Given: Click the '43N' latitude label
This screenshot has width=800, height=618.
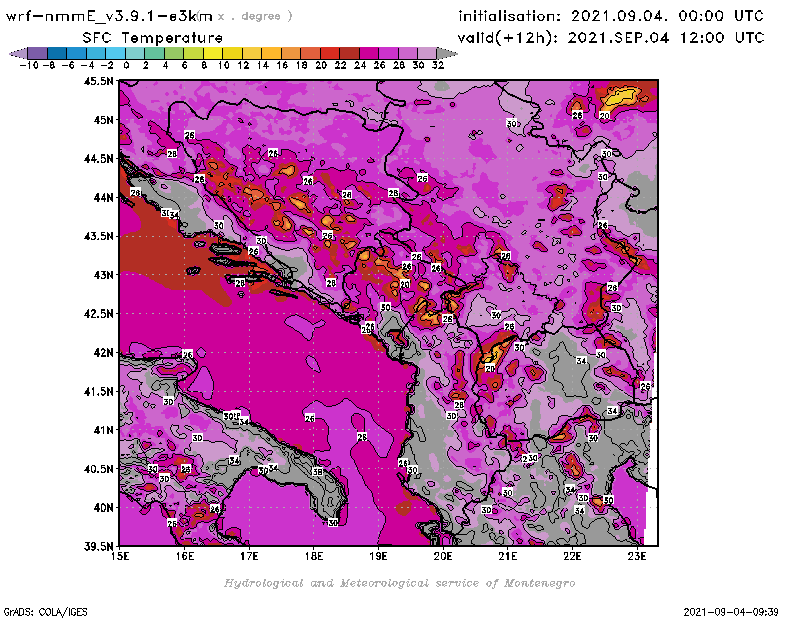Looking at the screenshot, I should click(103, 275).
